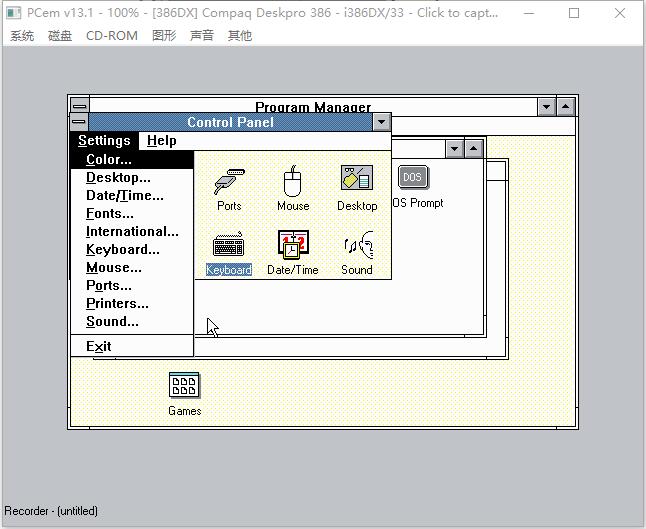Minimize Control Panel with down-arrow button
Screen dimensions: 646x529
(x=382, y=122)
